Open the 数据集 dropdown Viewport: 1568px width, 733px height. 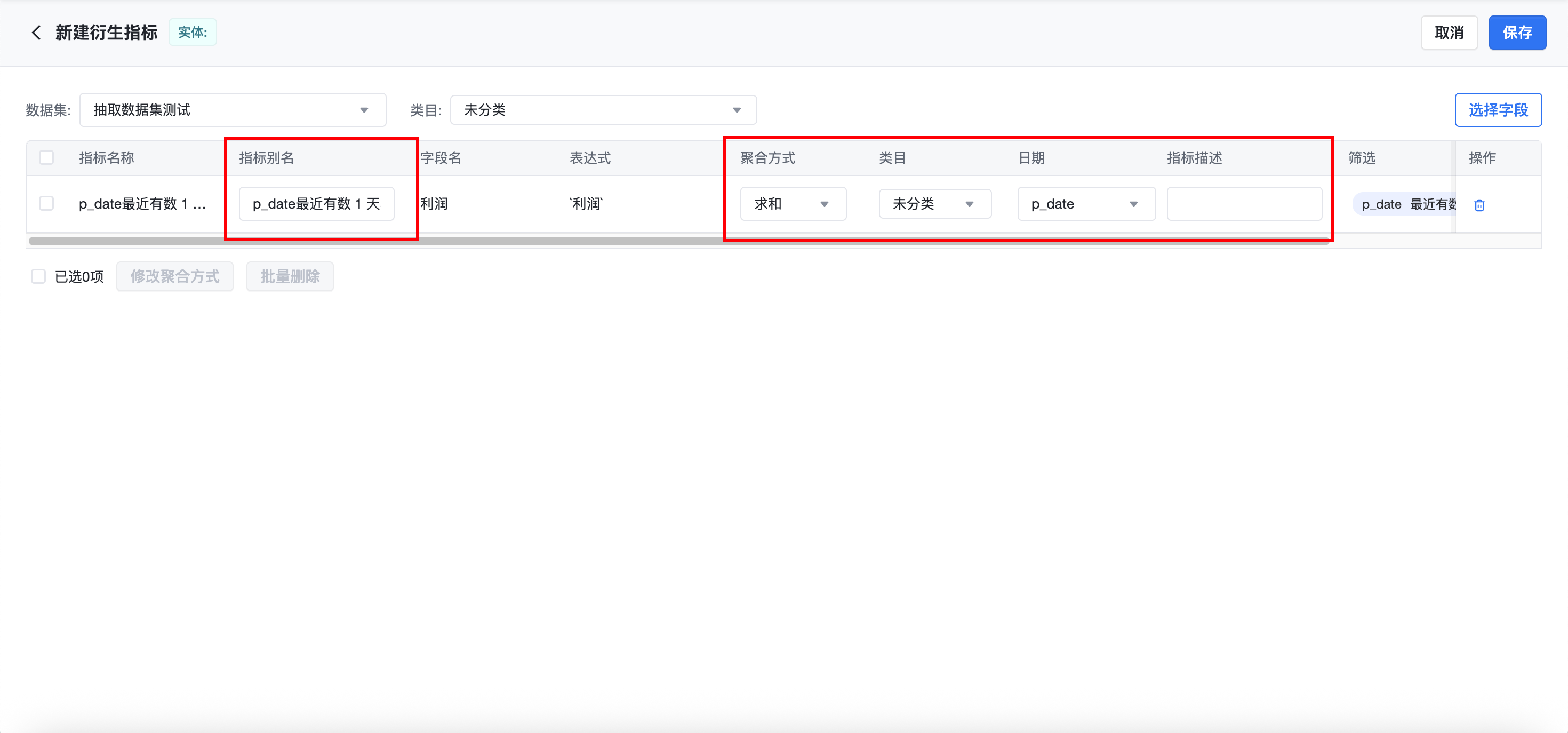pyautogui.click(x=233, y=110)
